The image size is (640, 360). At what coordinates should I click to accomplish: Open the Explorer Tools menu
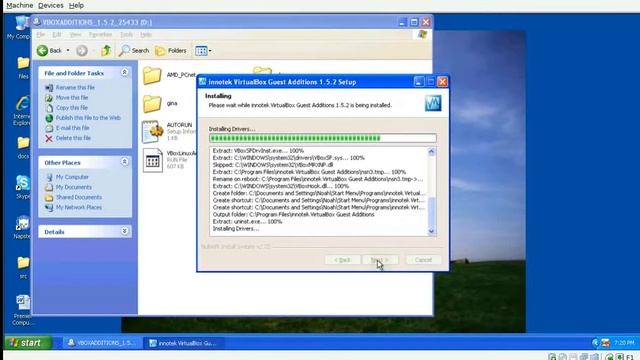pyautogui.click(x=126, y=35)
